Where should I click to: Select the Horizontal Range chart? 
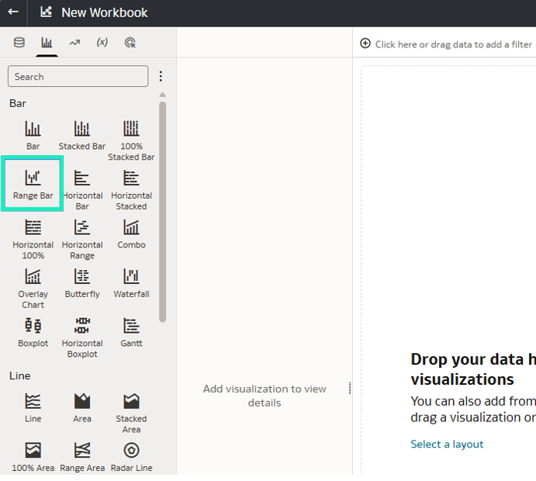pyautogui.click(x=82, y=239)
